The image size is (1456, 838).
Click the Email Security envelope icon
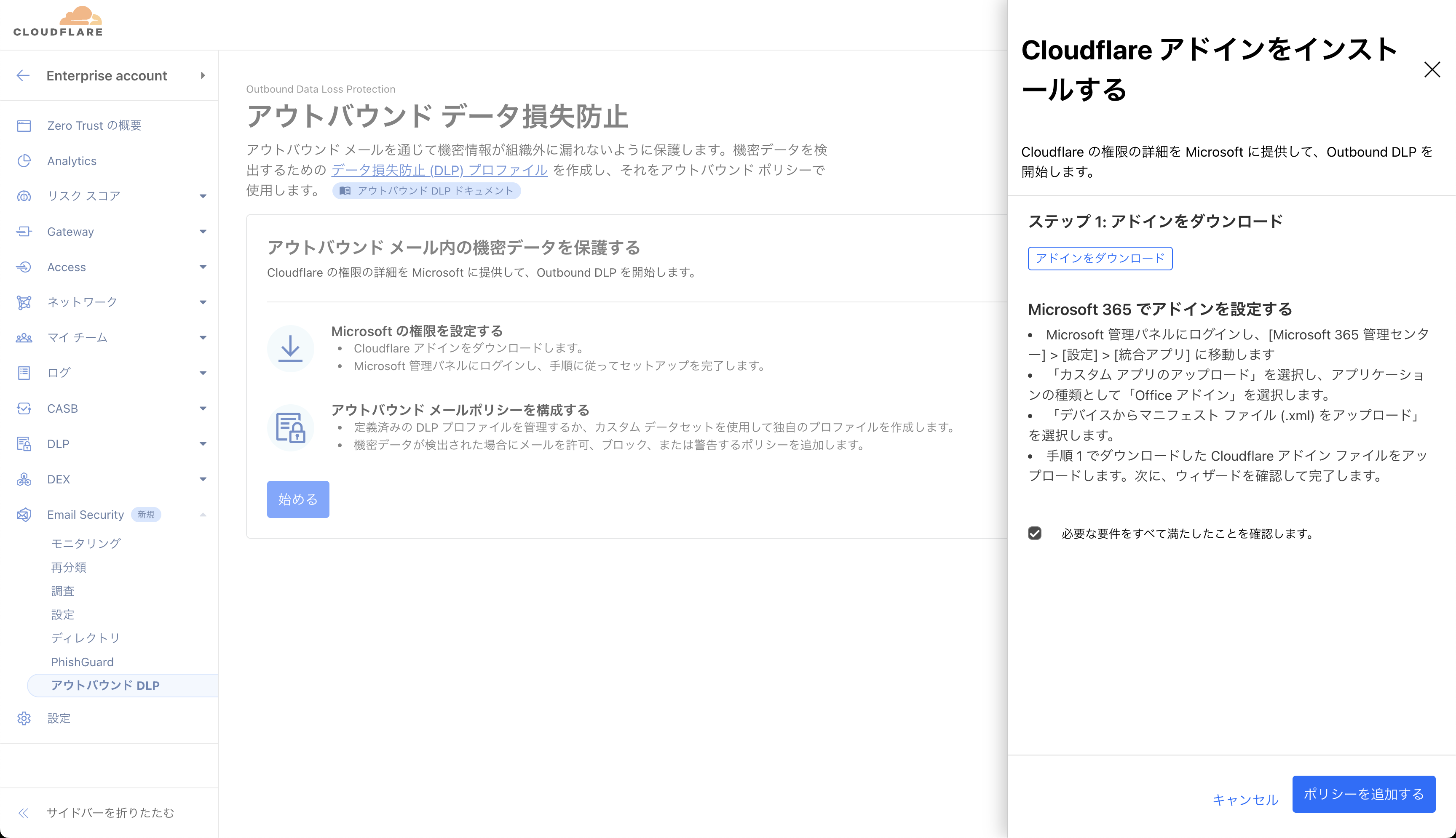coord(24,515)
